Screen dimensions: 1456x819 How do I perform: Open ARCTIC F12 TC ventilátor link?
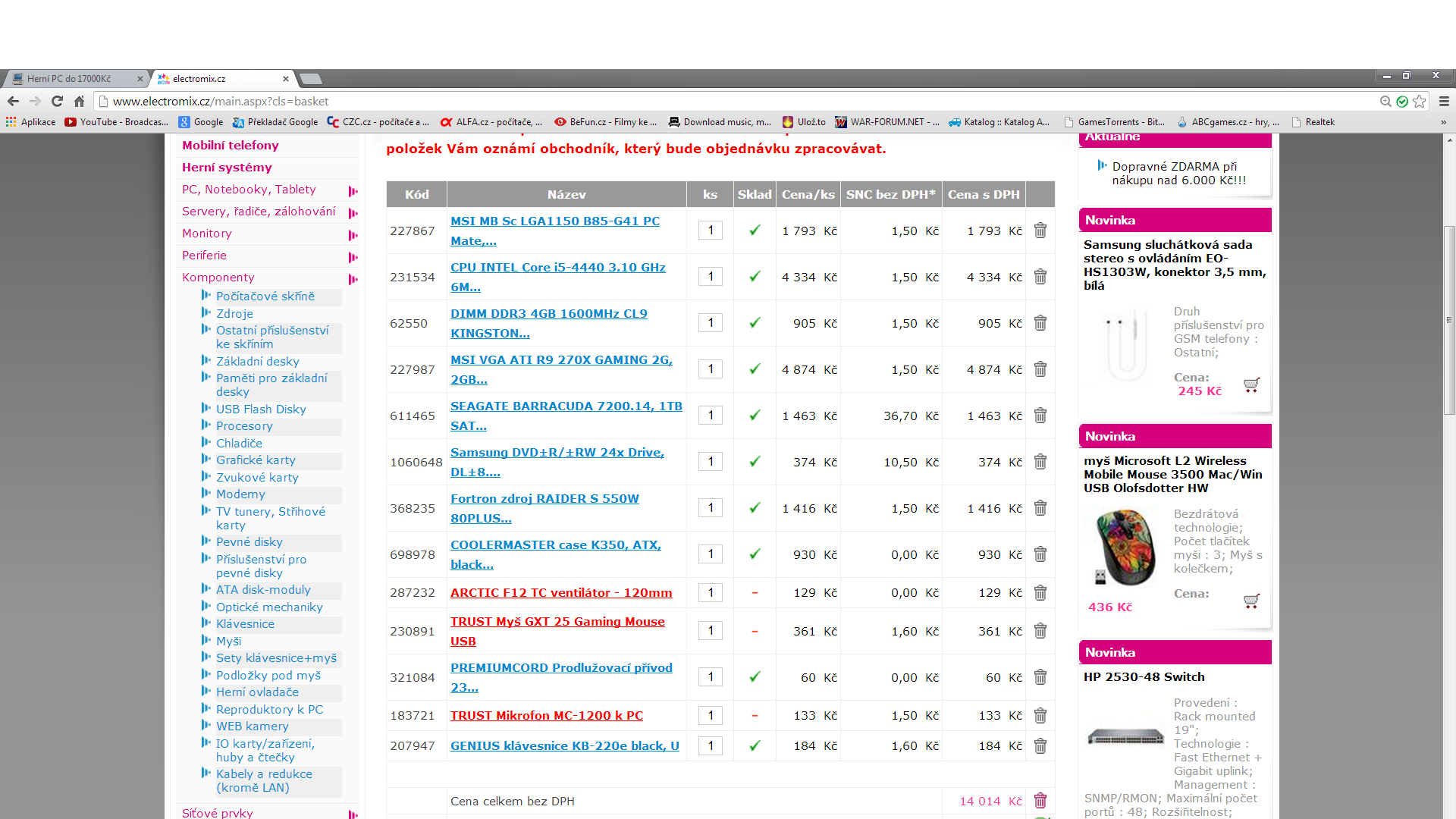click(x=560, y=593)
